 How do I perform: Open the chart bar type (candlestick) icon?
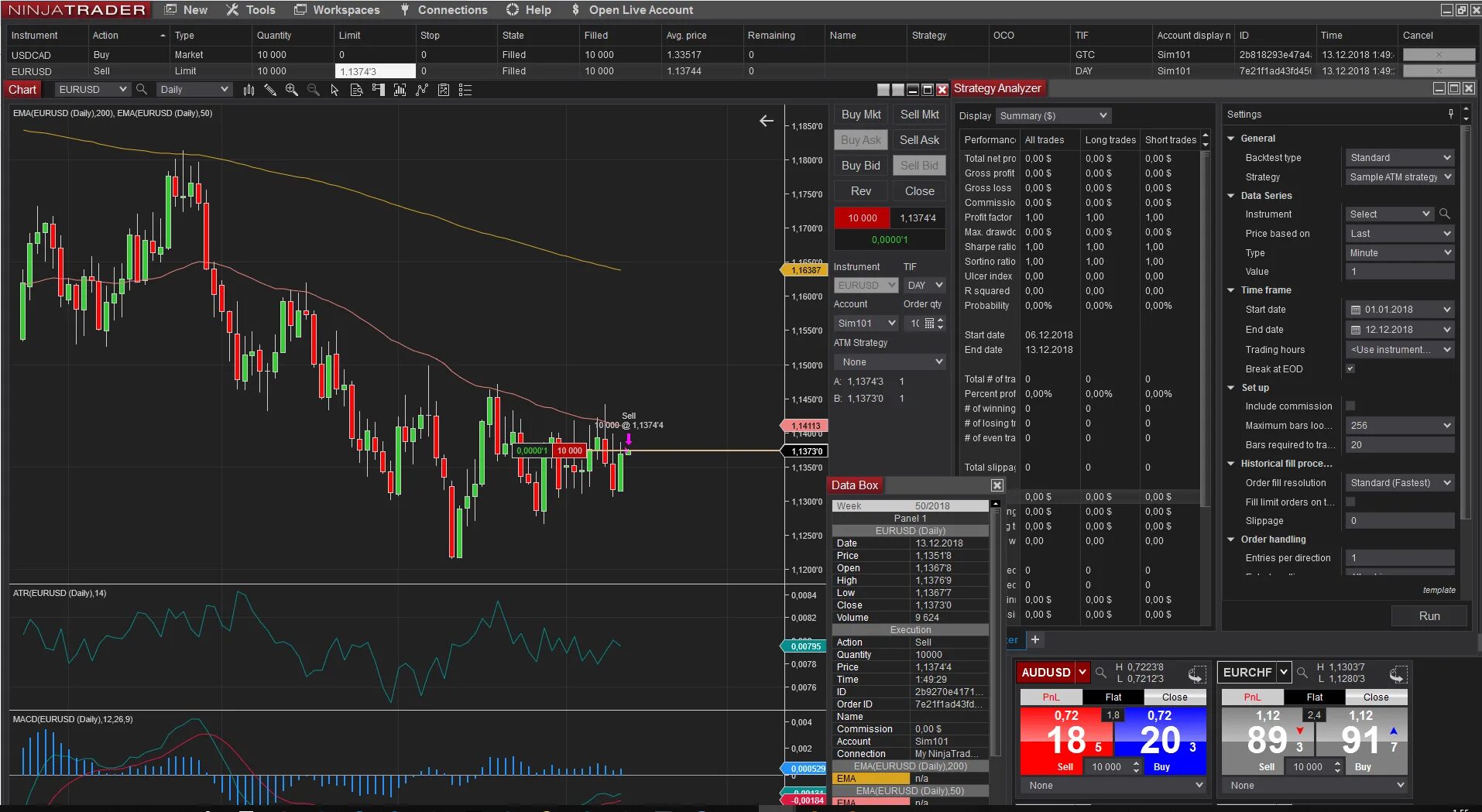click(249, 90)
